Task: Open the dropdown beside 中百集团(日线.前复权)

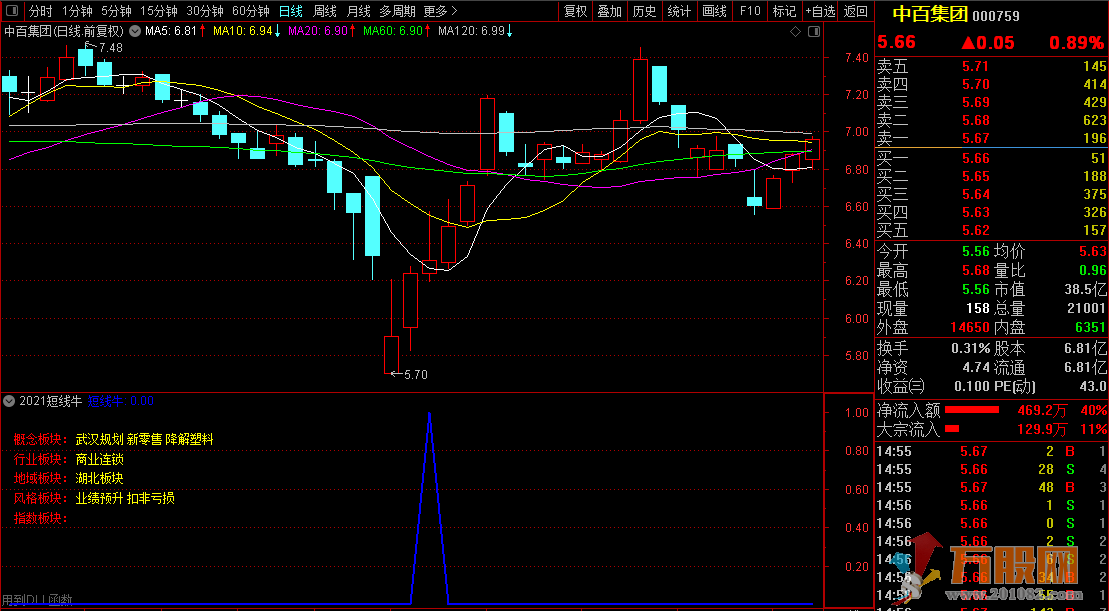Action: click(135, 31)
